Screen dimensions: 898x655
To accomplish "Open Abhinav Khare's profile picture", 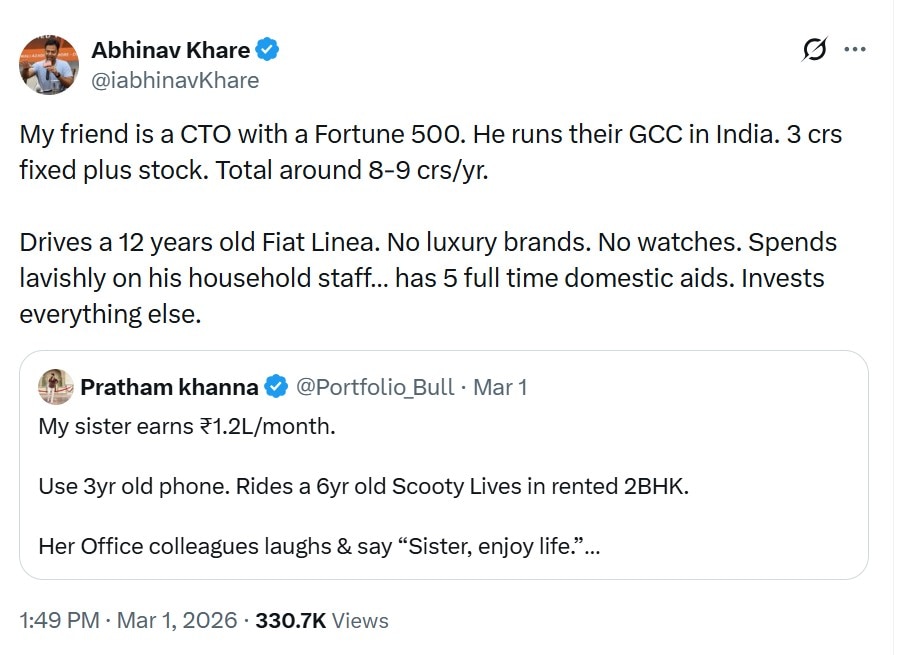I will (x=49, y=64).
